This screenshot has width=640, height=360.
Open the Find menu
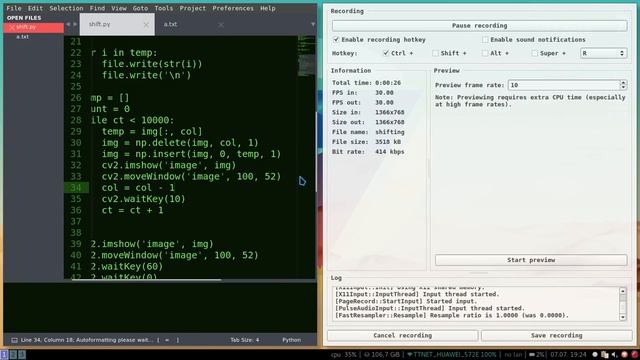point(97,8)
